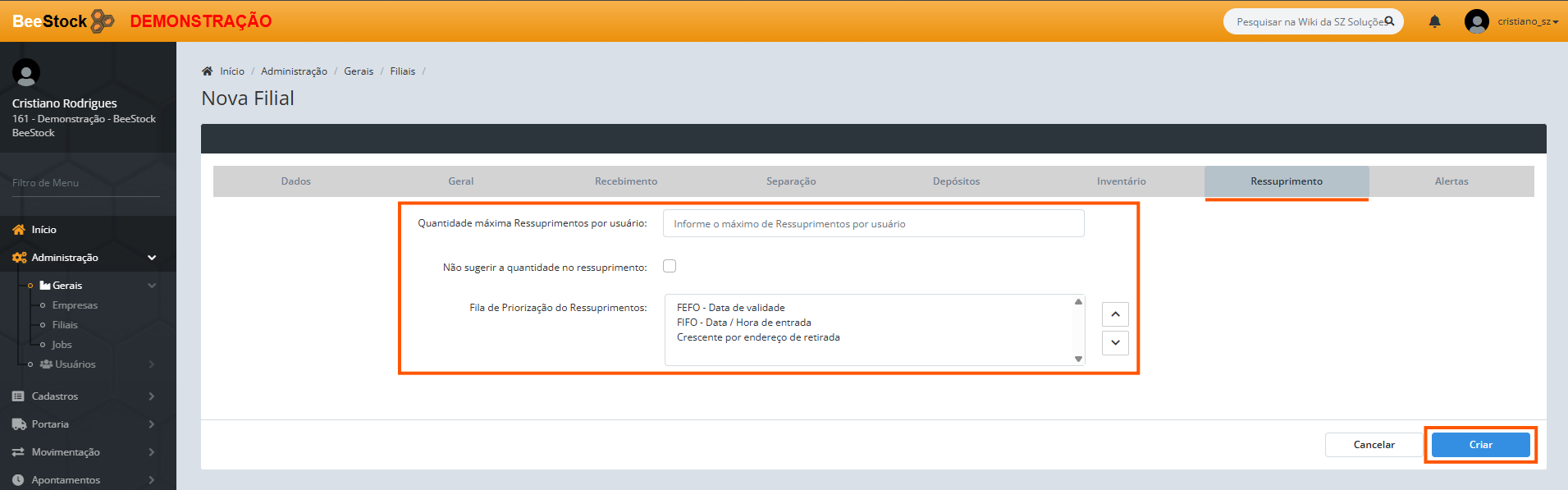Enable 'Não sugerir a quantidade no ressuprimento' checkbox
This screenshot has height=490, width=1568.
click(x=670, y=266)
